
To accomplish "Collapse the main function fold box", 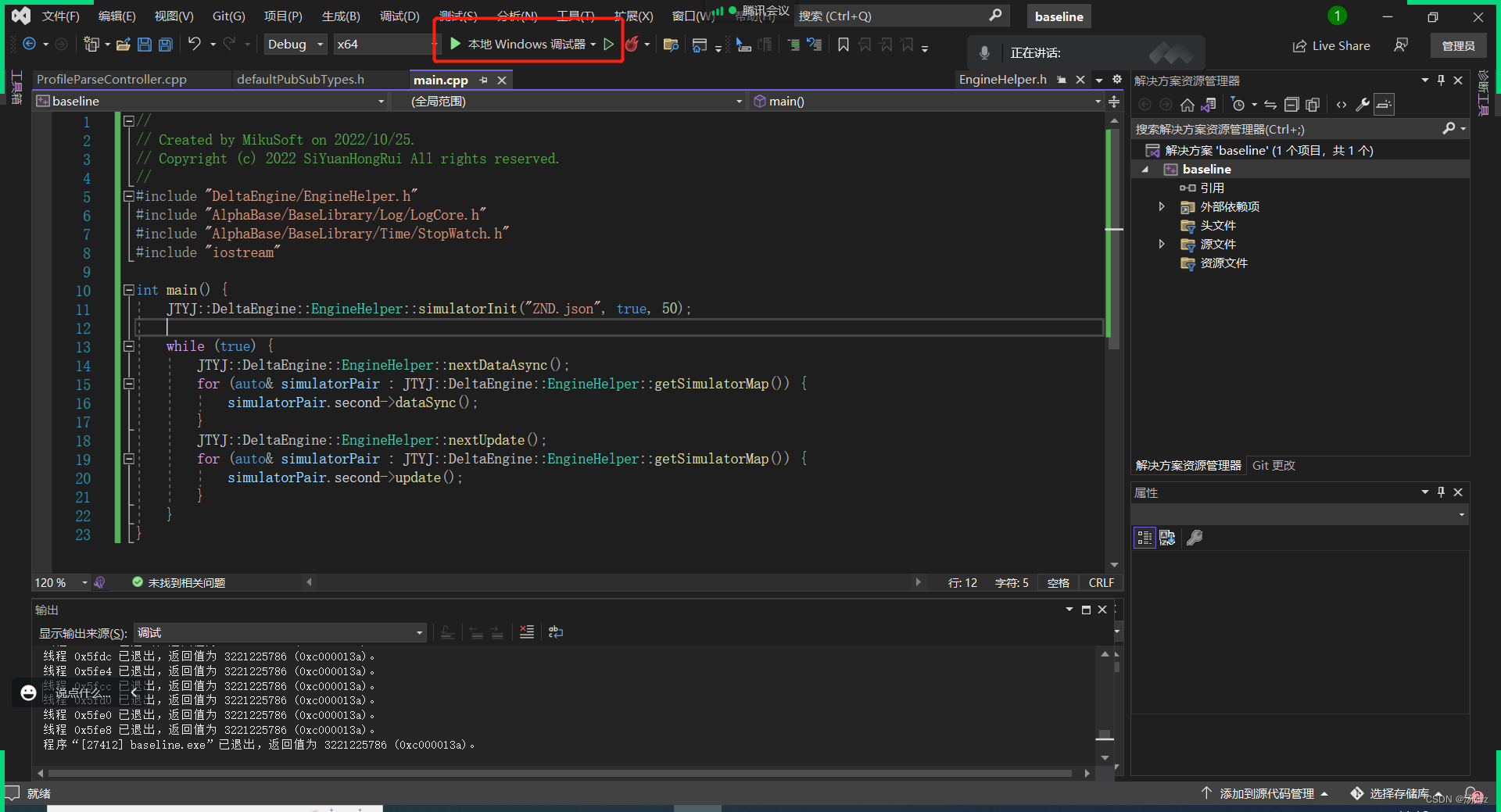I will pos(128,290).
